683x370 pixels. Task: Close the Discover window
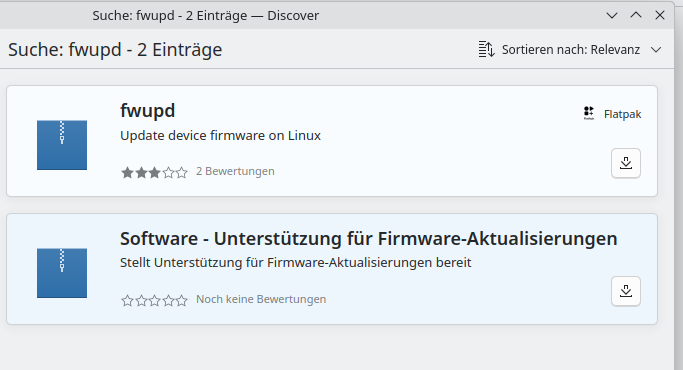point(660,15)
